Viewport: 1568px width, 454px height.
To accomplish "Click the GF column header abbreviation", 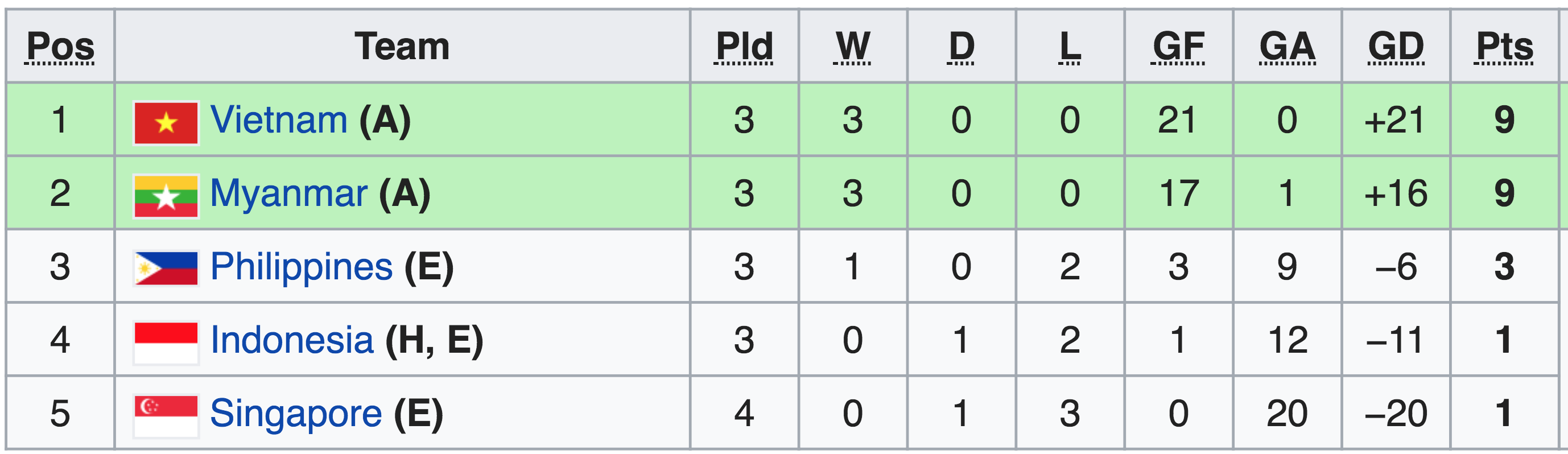I will click(x=1178, y=47).
